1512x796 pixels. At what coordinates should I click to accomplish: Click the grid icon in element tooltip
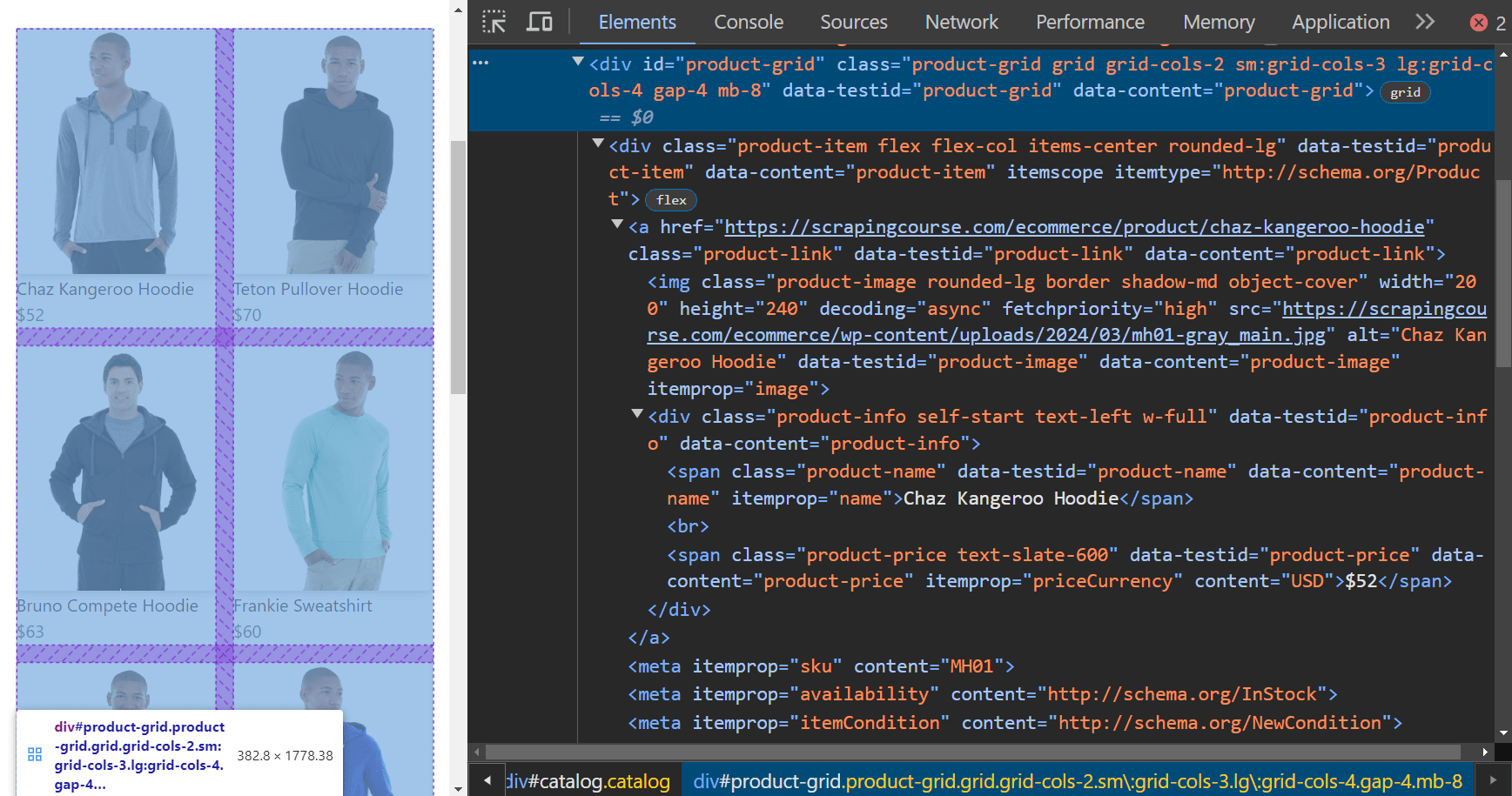[35, 754]
